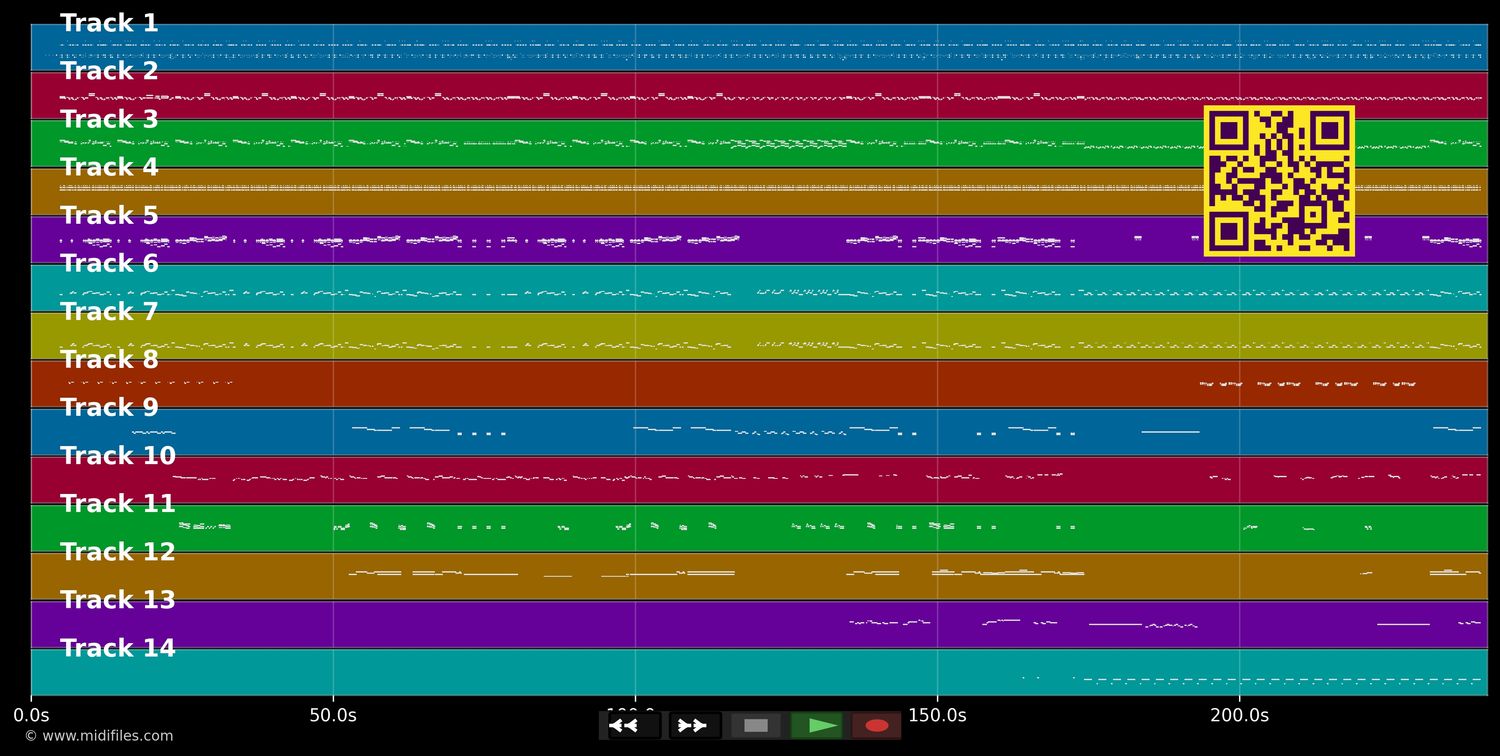1500x756 pixels.
Task: Select the Track 3 label
Action: coord(109,119)
